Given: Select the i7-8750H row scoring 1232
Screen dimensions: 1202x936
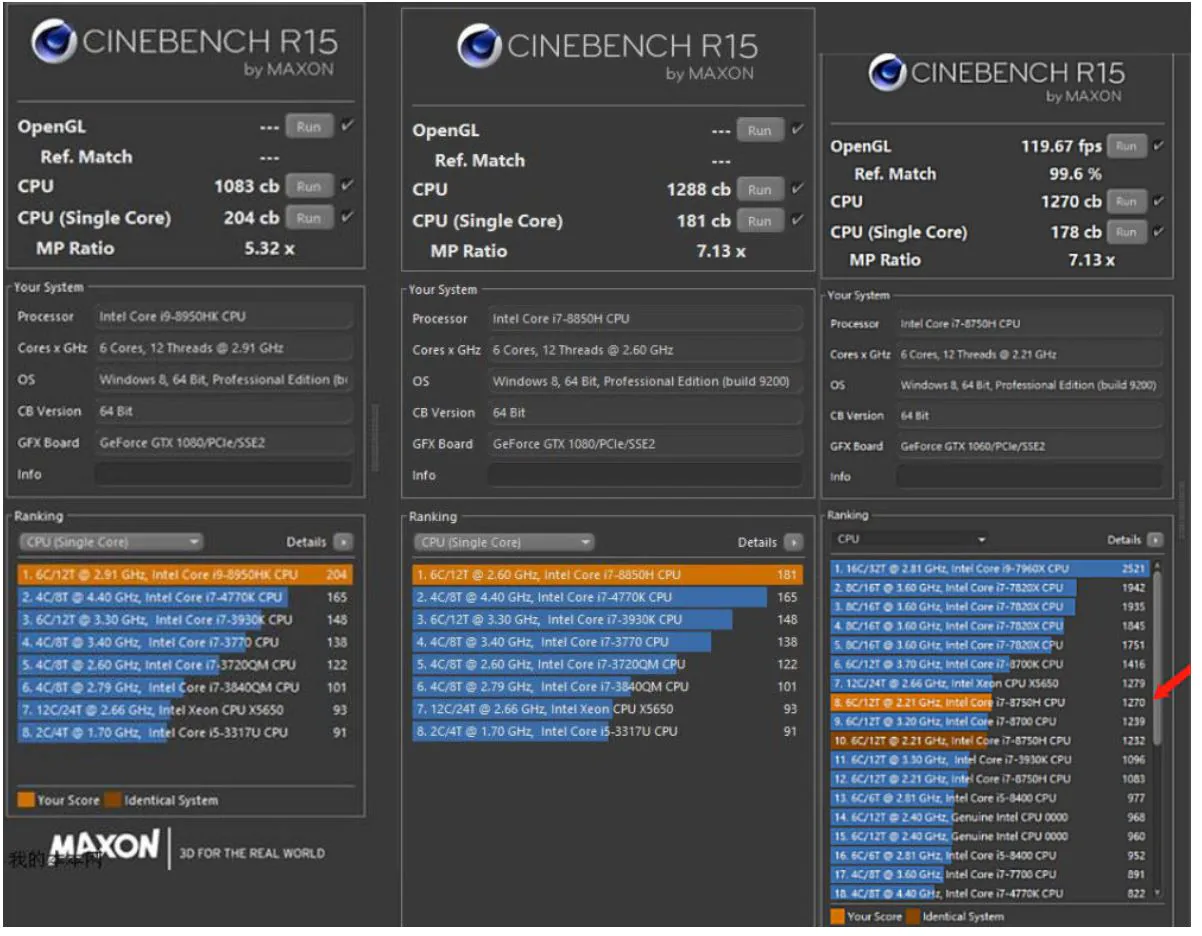Looking at the screenshot, I should pyautogui.click(x=990, y=741).
